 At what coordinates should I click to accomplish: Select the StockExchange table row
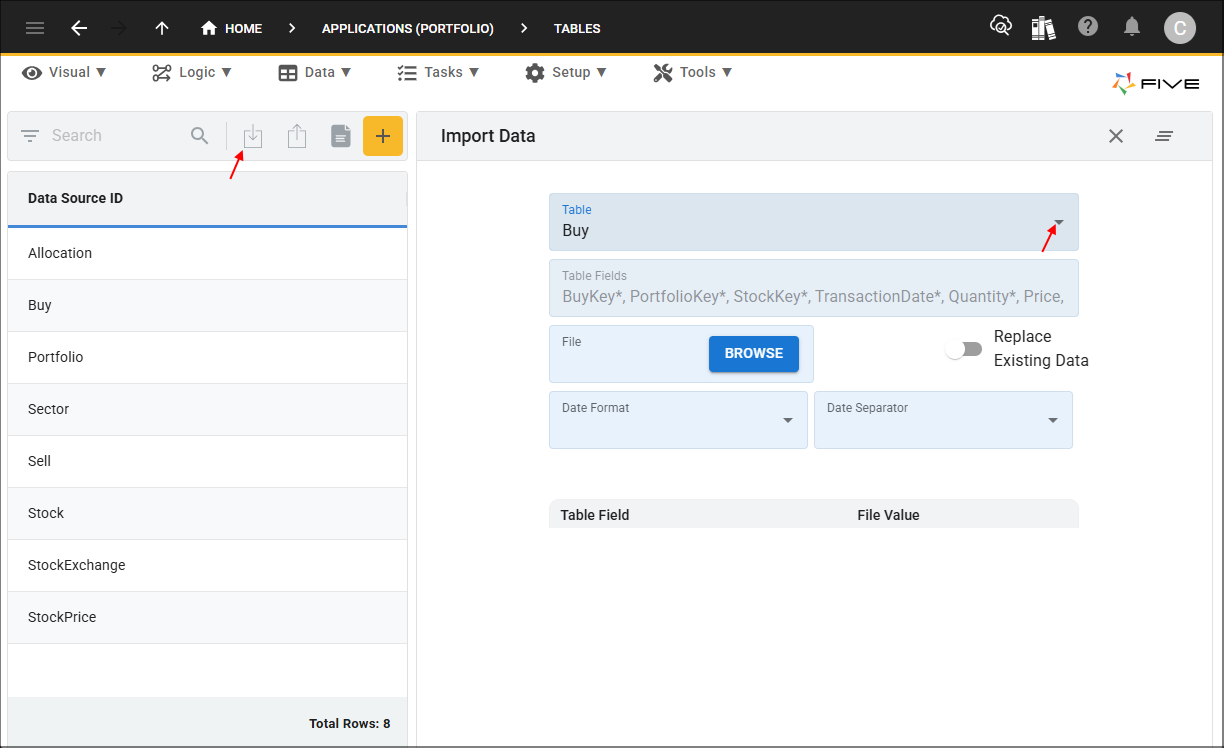(x=207, y=566)
